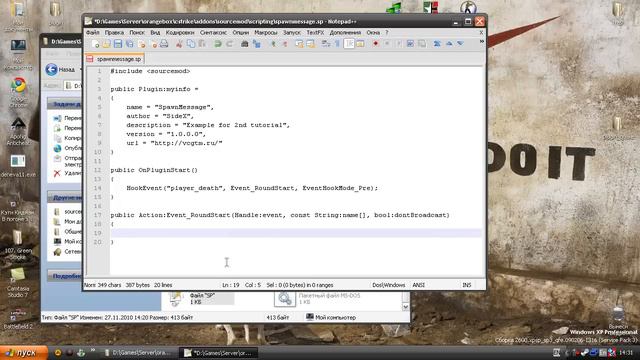
Task: Toggle synchronized horizontal scrolling
Action: [x=311, y=44]
